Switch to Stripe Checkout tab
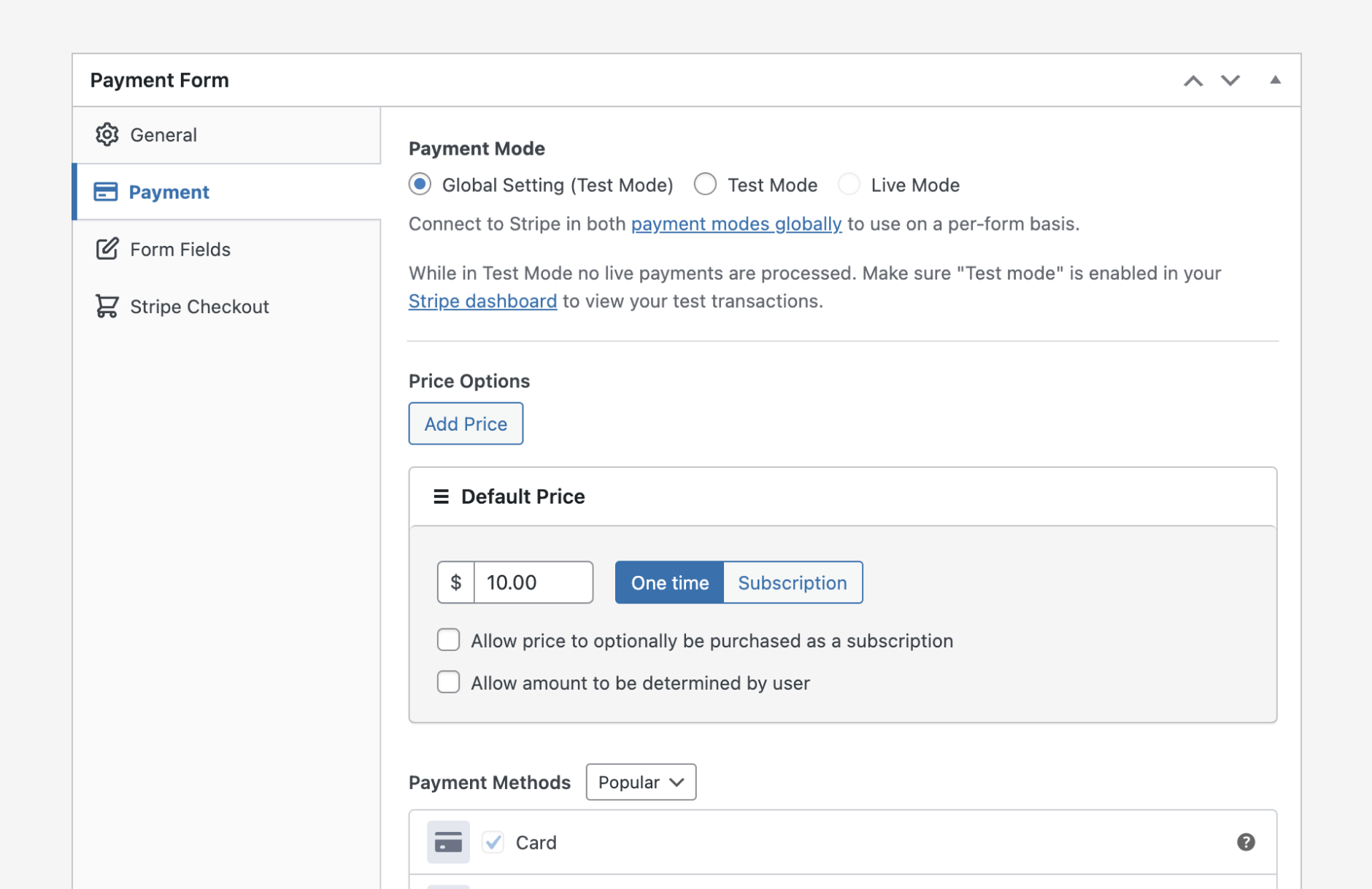The width and height of the screenshot is (1372, 889). pyautogui.click(x=227, y=306)
